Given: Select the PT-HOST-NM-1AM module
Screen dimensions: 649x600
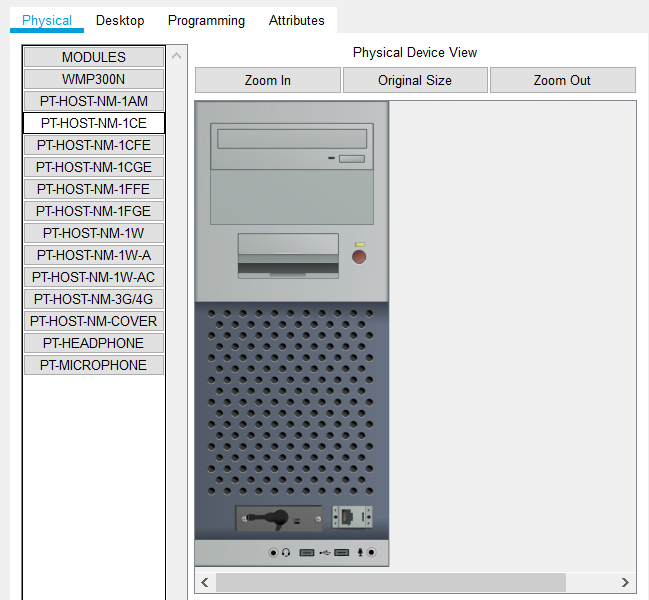Looking at the screenshot, I should tap(94, 101).
